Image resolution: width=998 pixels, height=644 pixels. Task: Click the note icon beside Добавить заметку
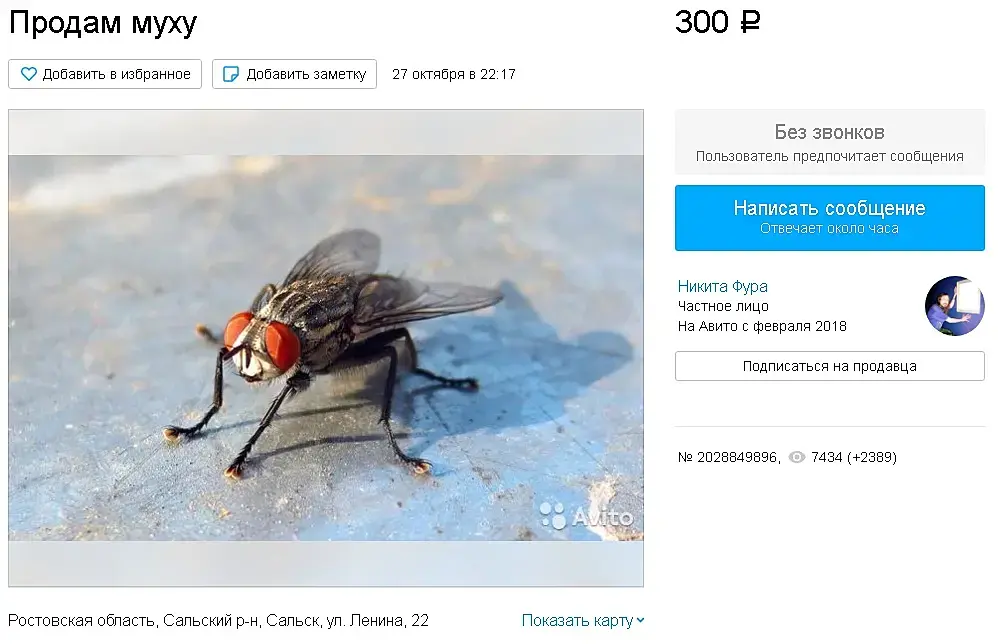(x=230, y=74)
